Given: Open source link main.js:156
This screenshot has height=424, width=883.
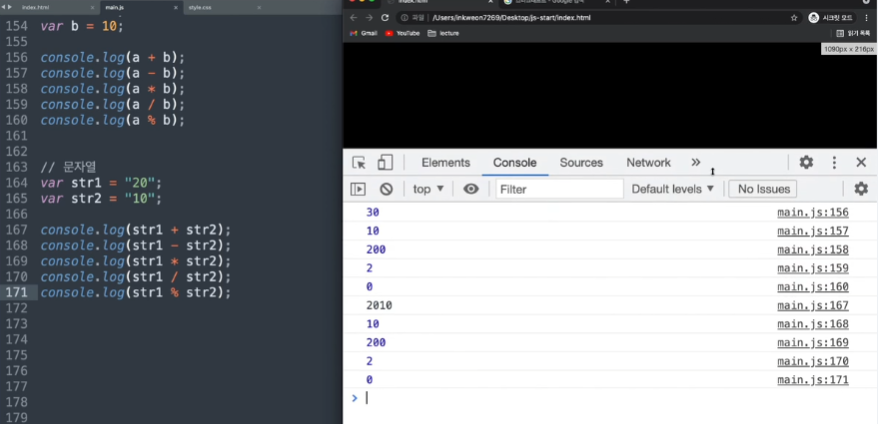Looking at the screenshot, I should (813, 212).
